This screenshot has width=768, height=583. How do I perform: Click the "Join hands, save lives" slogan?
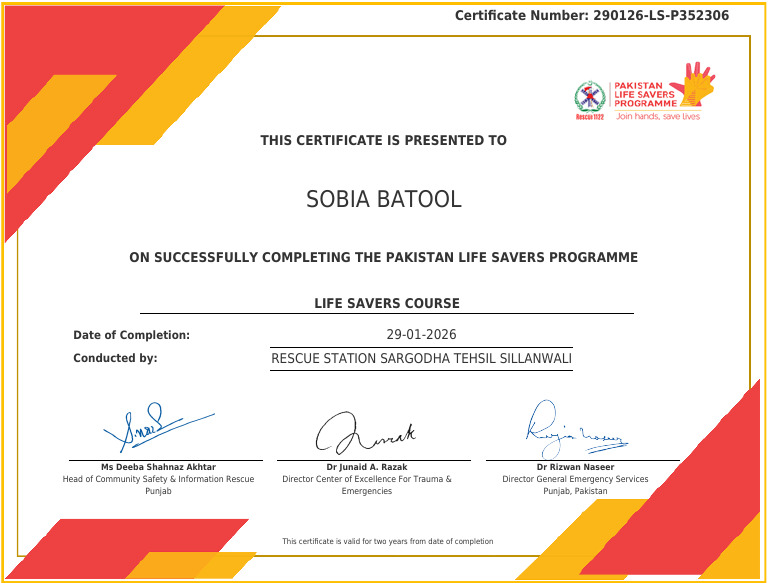point(658,117)
